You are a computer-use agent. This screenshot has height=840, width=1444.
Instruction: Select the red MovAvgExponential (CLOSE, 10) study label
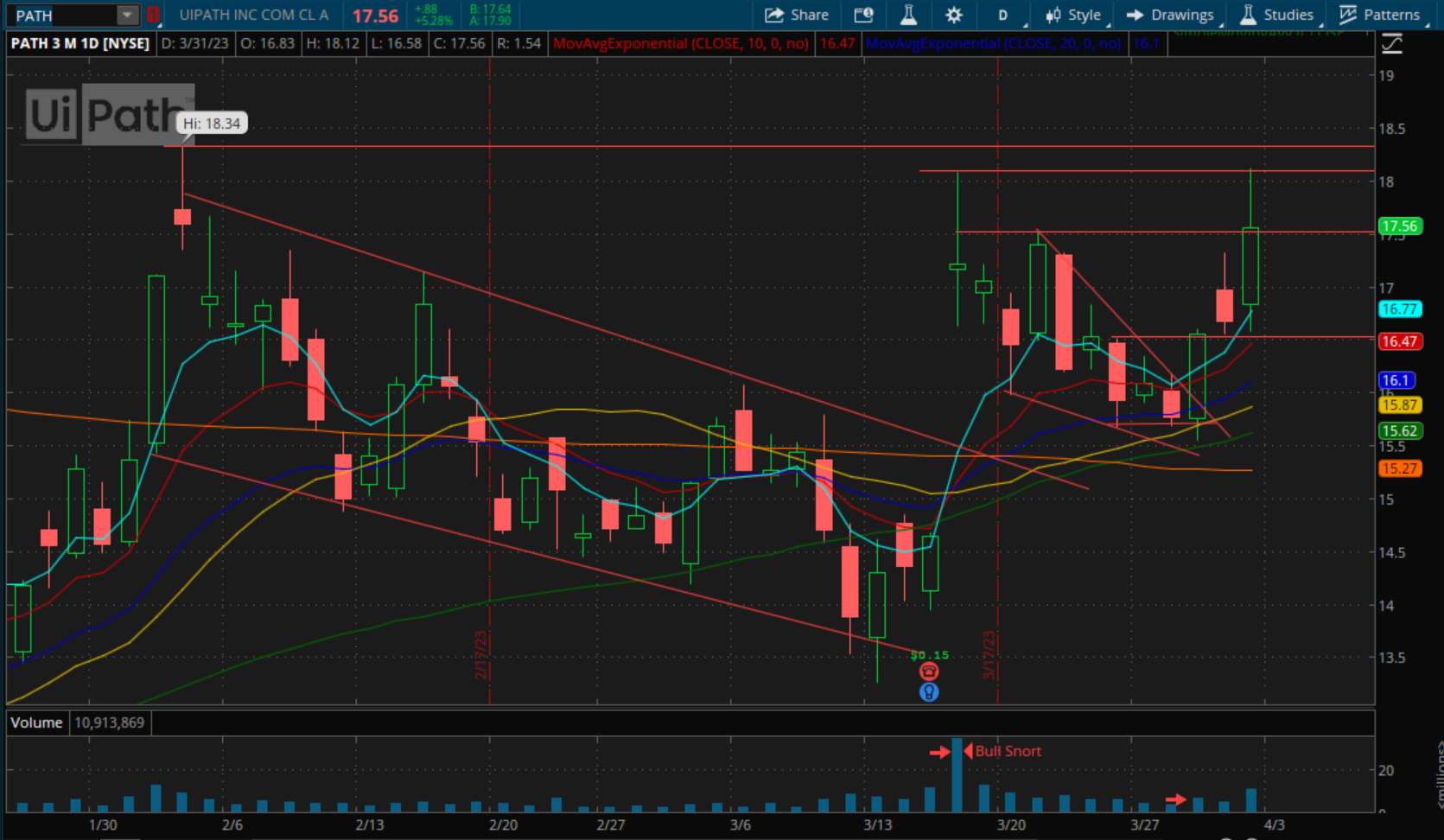(x=681, y=43)
